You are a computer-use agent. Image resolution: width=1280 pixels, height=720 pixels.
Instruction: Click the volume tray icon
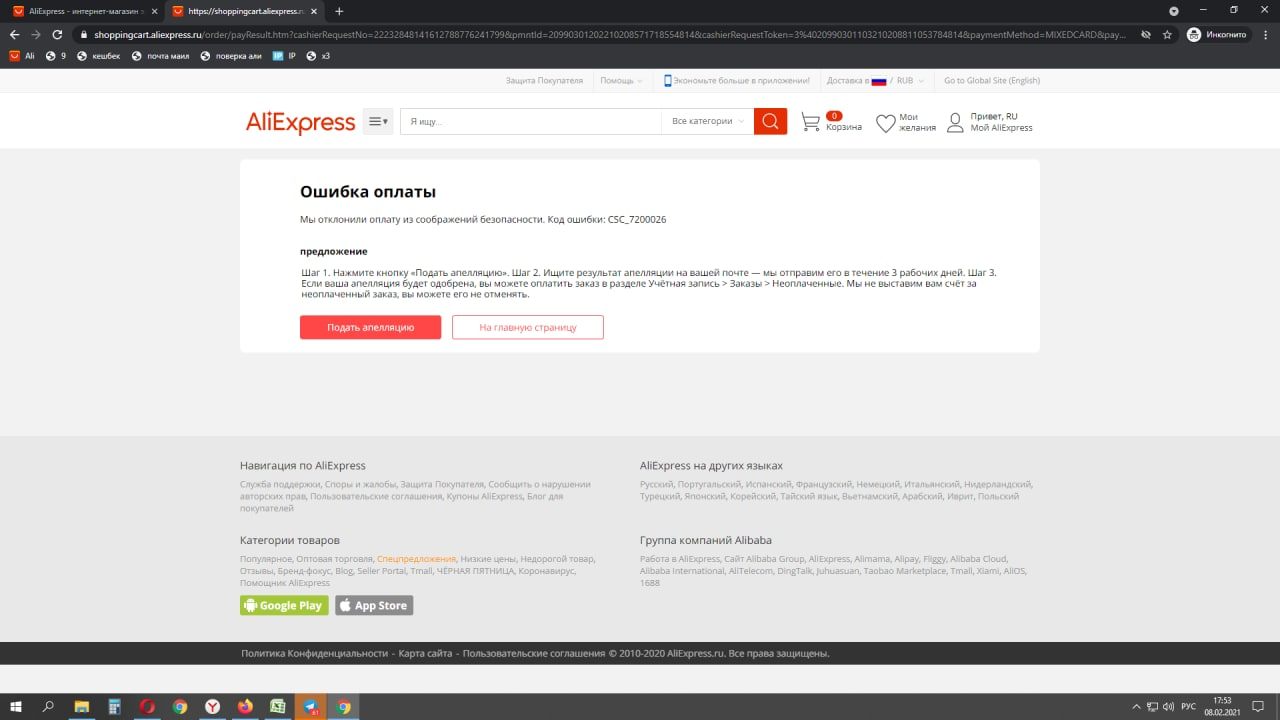tap(1169, 706)
